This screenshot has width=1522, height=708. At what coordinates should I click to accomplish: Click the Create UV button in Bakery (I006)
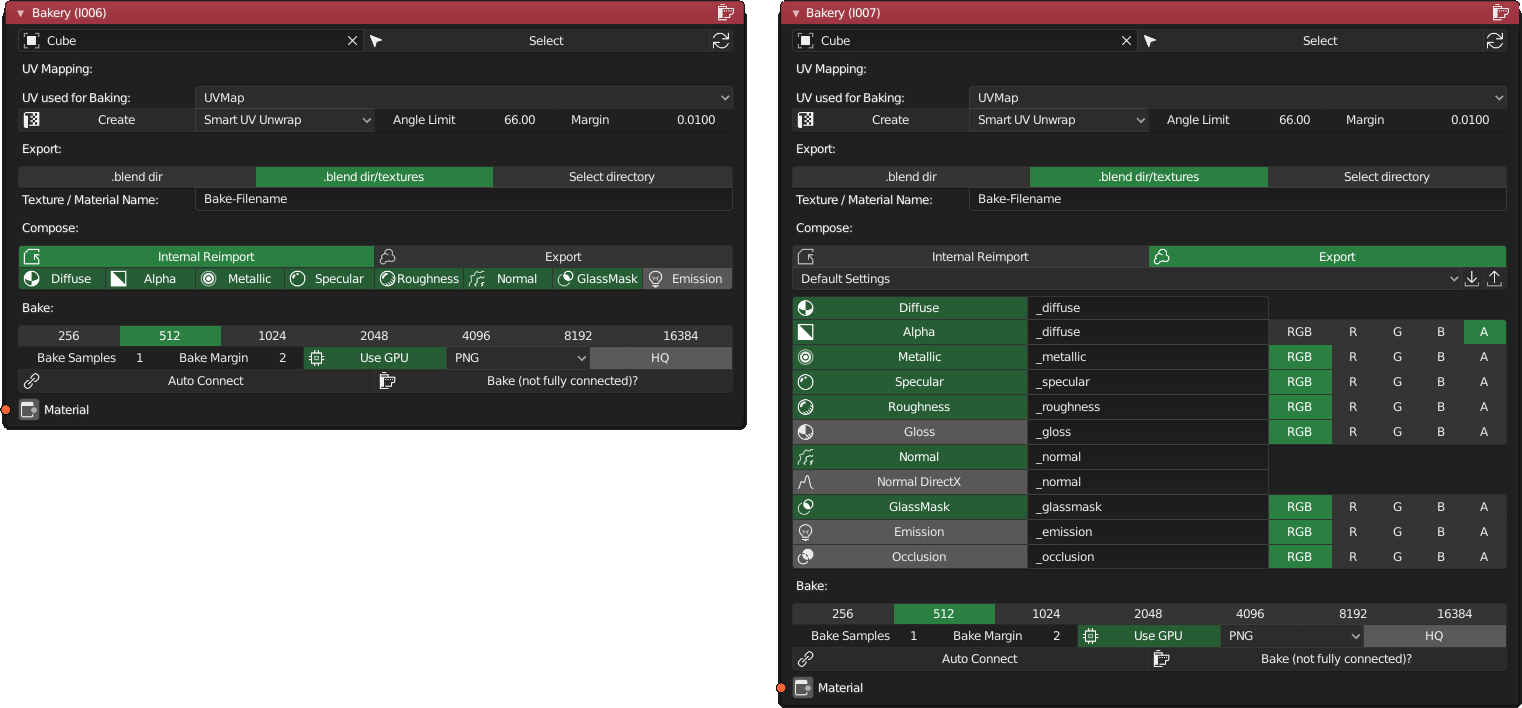tap(106, 120)
